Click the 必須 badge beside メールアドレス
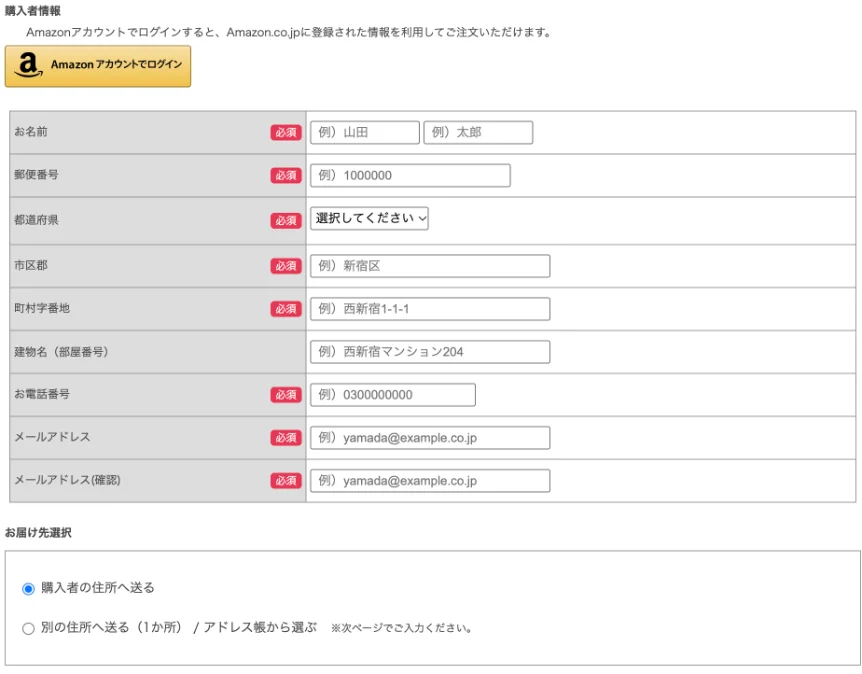Image resolution: width=862 pixels, height=674 pixels. point(286,438)
